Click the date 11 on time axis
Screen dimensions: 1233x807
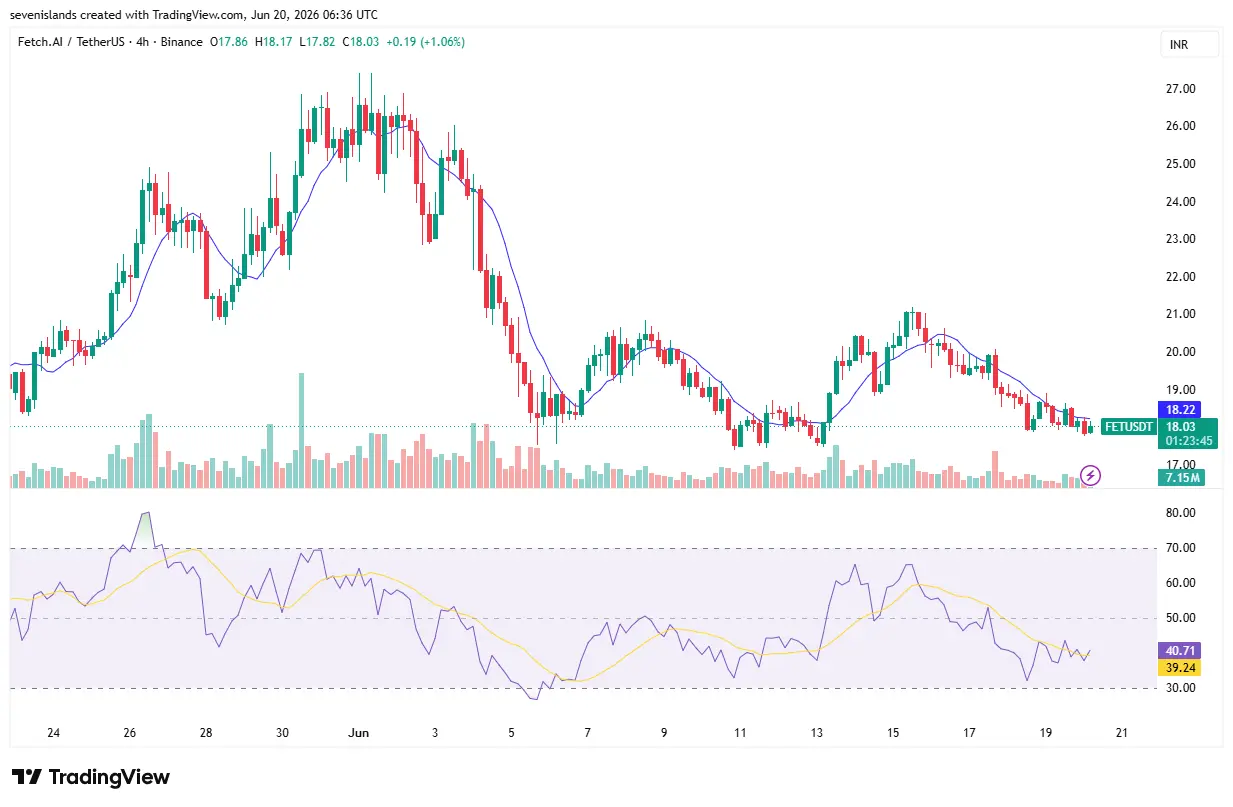click(x=740, y=733)
